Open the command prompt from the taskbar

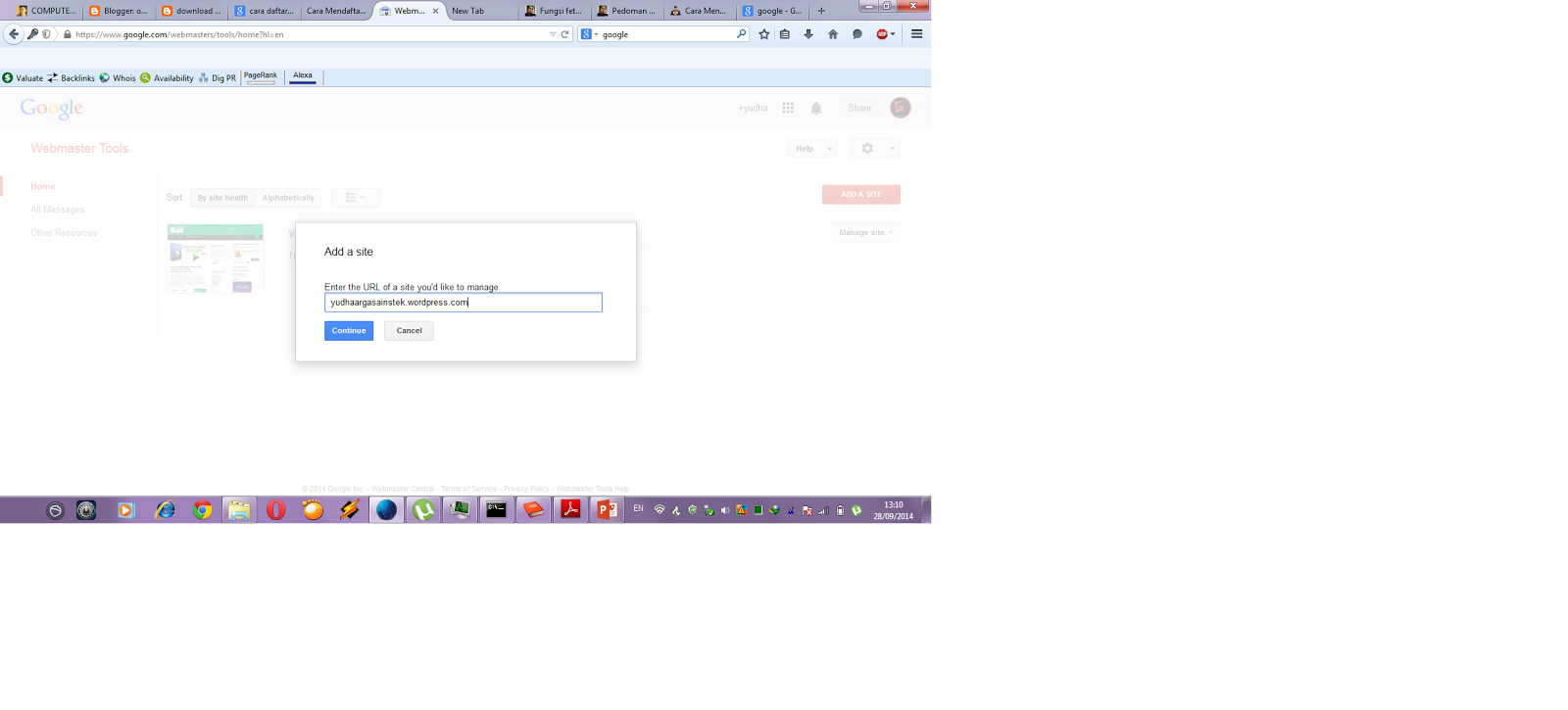497,510
